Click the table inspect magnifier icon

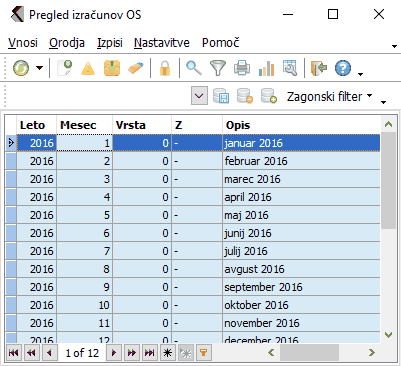pos(290,68)
